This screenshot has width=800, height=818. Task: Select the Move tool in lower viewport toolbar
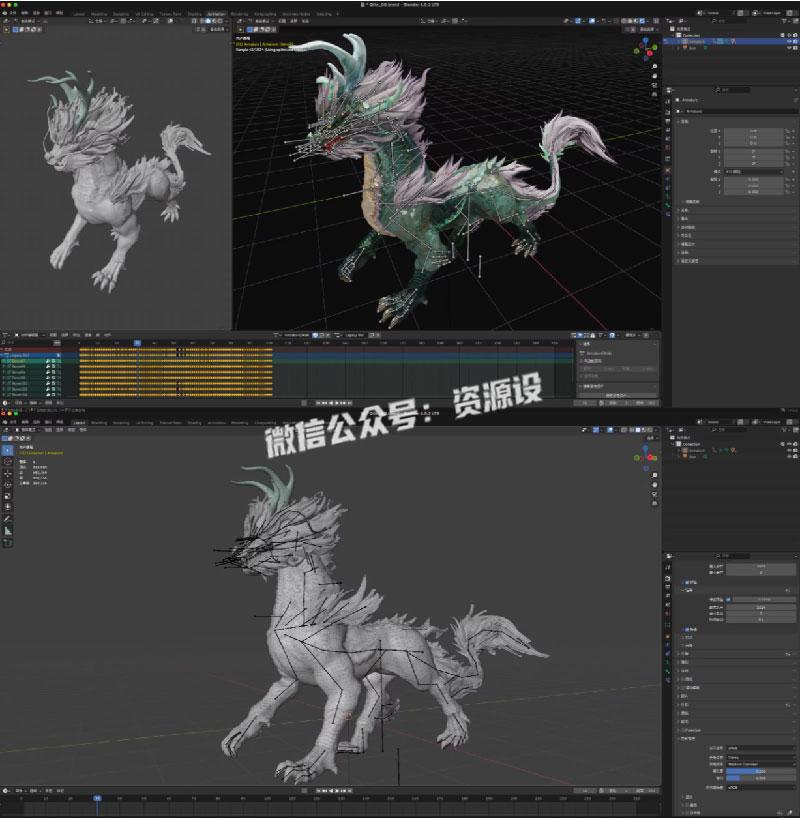click(x=7, y=476)
